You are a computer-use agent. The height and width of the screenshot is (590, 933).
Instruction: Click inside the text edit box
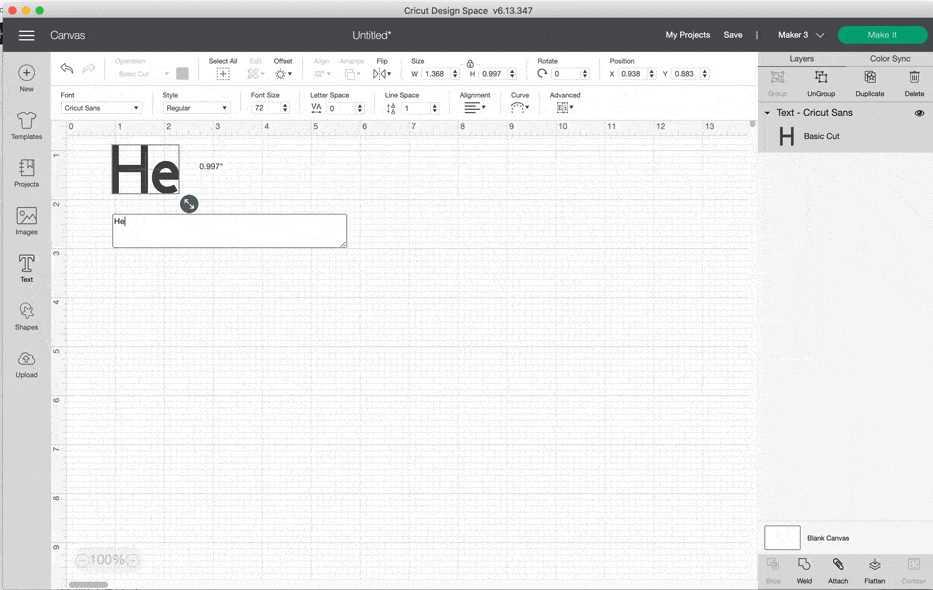pyautogui.click(x=229, y=231)
